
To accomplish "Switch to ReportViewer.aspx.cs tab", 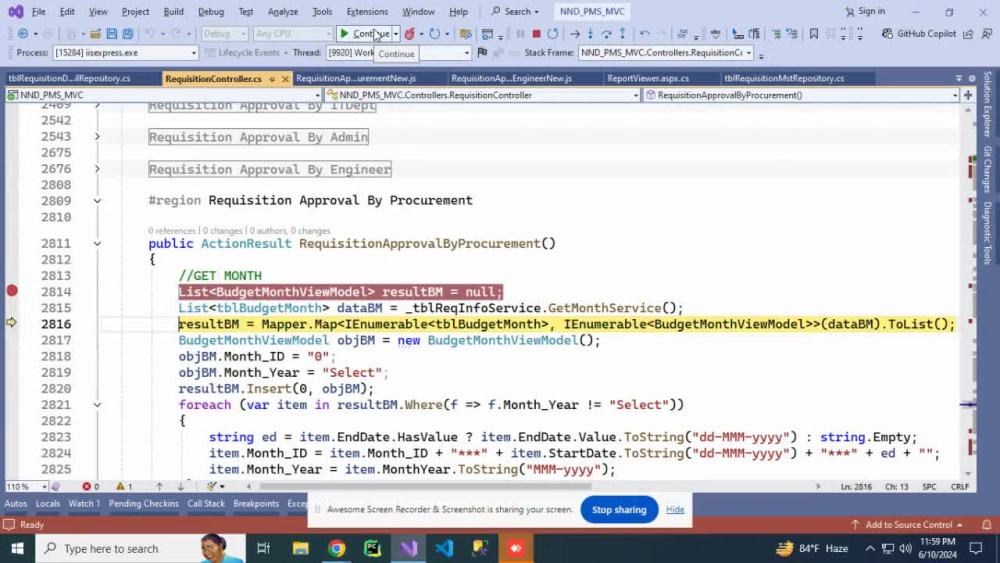I will click(x=648, y=78).
